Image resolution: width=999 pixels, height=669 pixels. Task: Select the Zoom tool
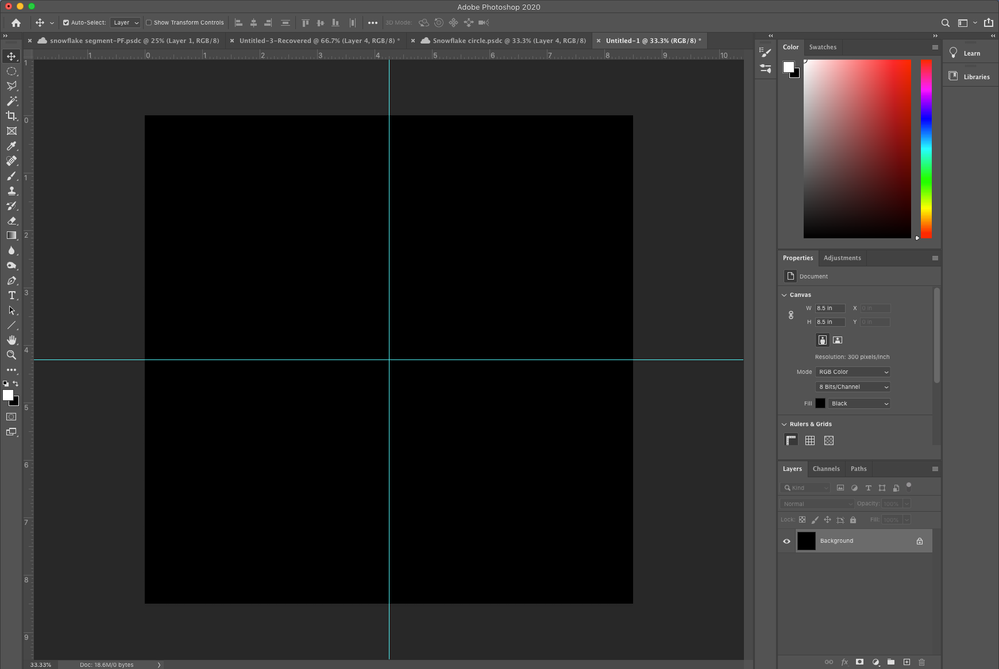(11, 355)
